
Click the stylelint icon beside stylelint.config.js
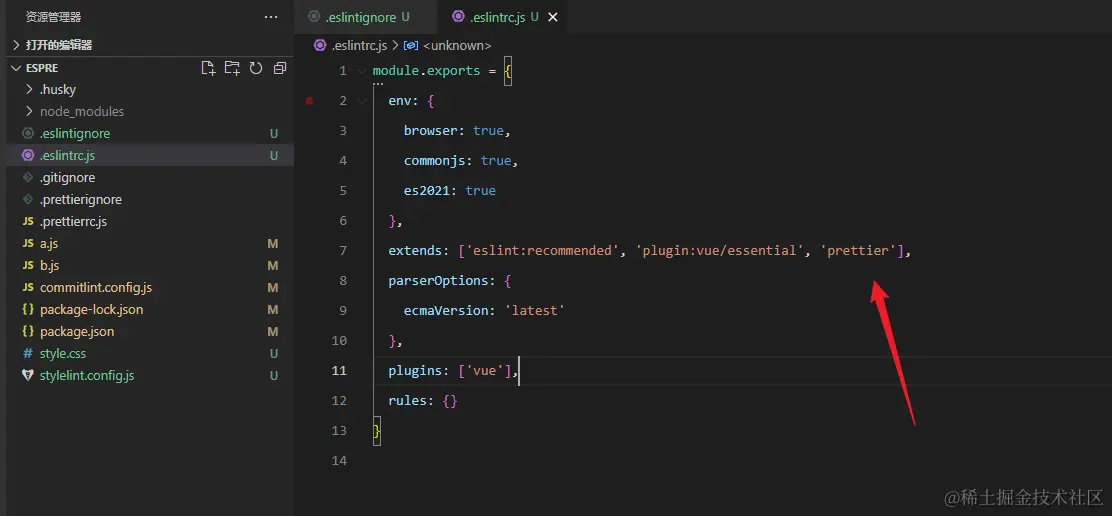pyautogui.click(x=28, y=375)
